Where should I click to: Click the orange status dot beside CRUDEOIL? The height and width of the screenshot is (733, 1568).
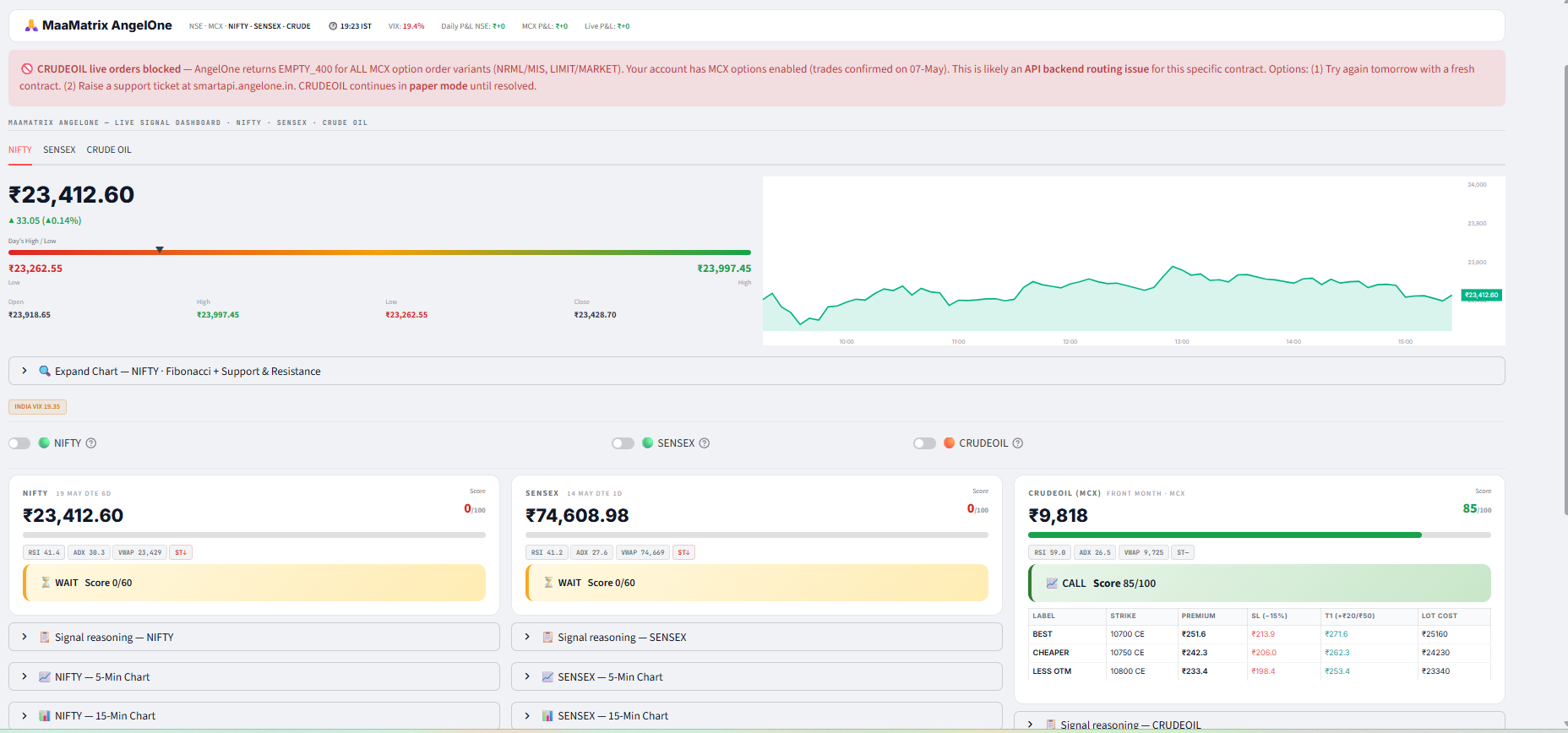tap(950, 443)
